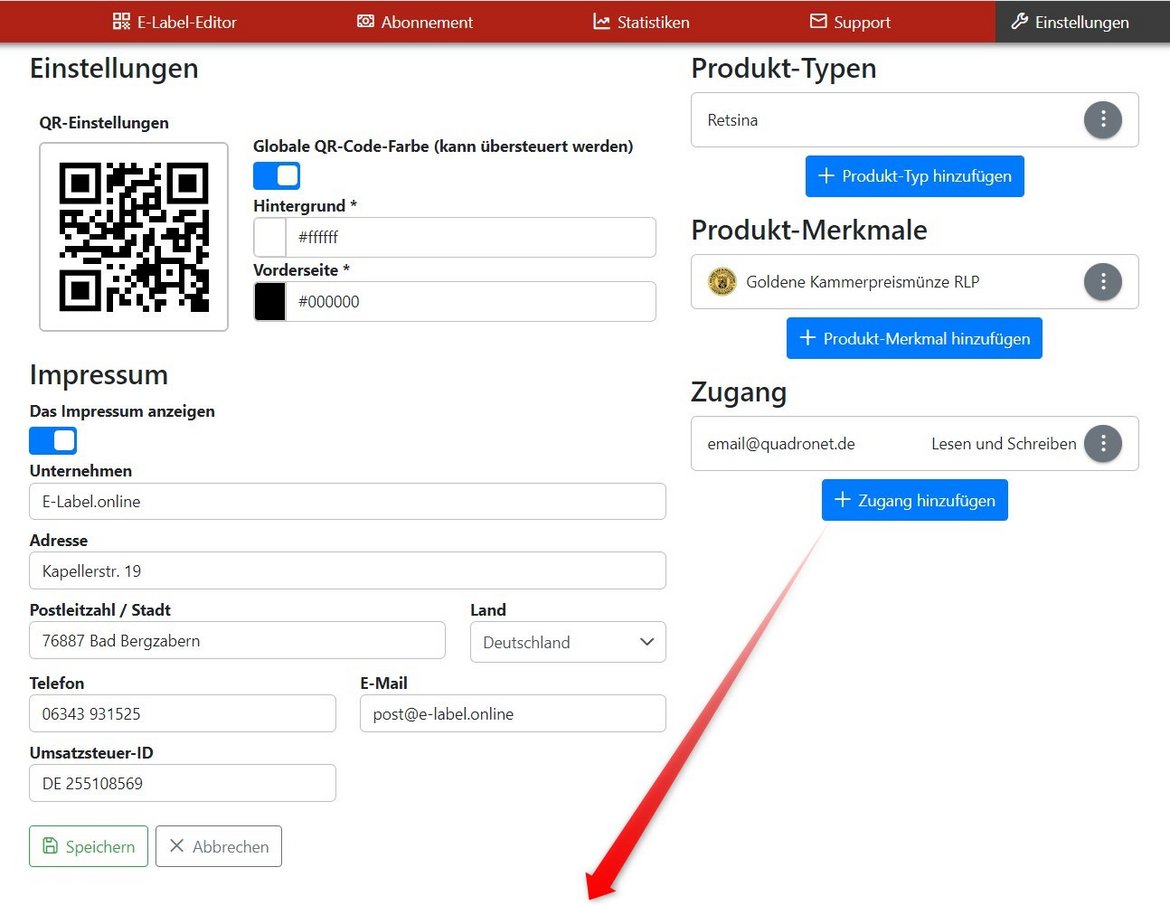This screenshot has width=1170, height=905.
Task: Click the Umsatzsteuer-ID input field
Action: (x=183, y=783)
